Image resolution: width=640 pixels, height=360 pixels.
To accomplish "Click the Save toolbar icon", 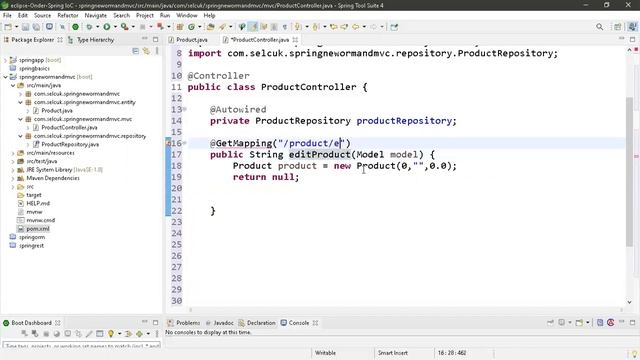I will pos(25,27).
